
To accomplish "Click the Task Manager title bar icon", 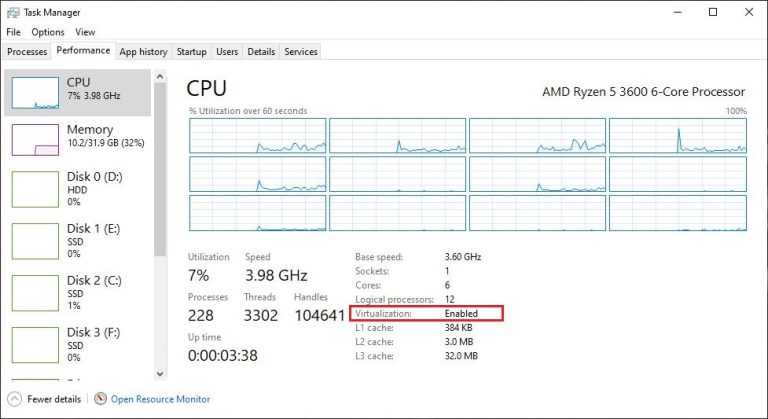I will coord(13,12).
